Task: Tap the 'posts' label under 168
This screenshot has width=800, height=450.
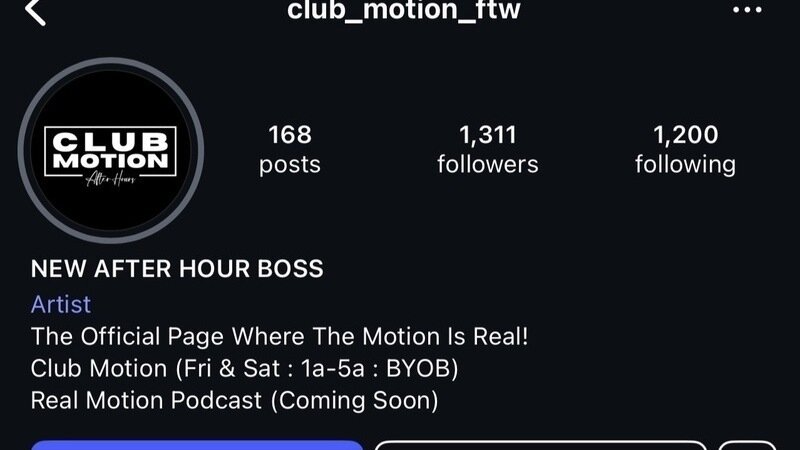Action: [290, 165]
